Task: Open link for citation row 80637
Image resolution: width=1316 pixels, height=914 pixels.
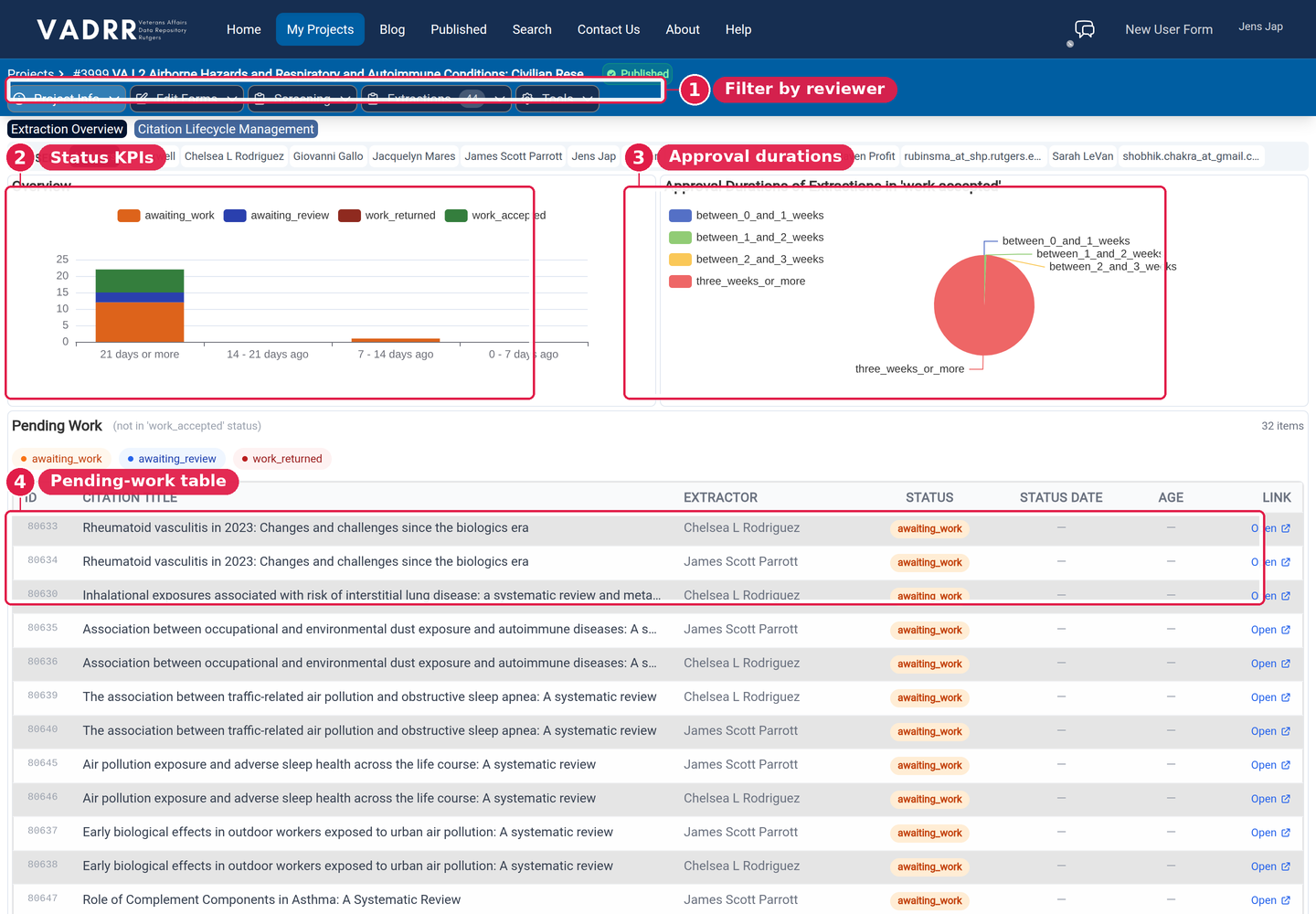Action: [1270, 833]
